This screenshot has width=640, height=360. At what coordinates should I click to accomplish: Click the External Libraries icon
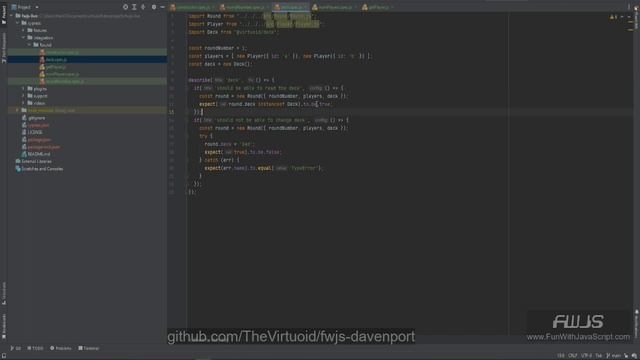pos(18,161)
